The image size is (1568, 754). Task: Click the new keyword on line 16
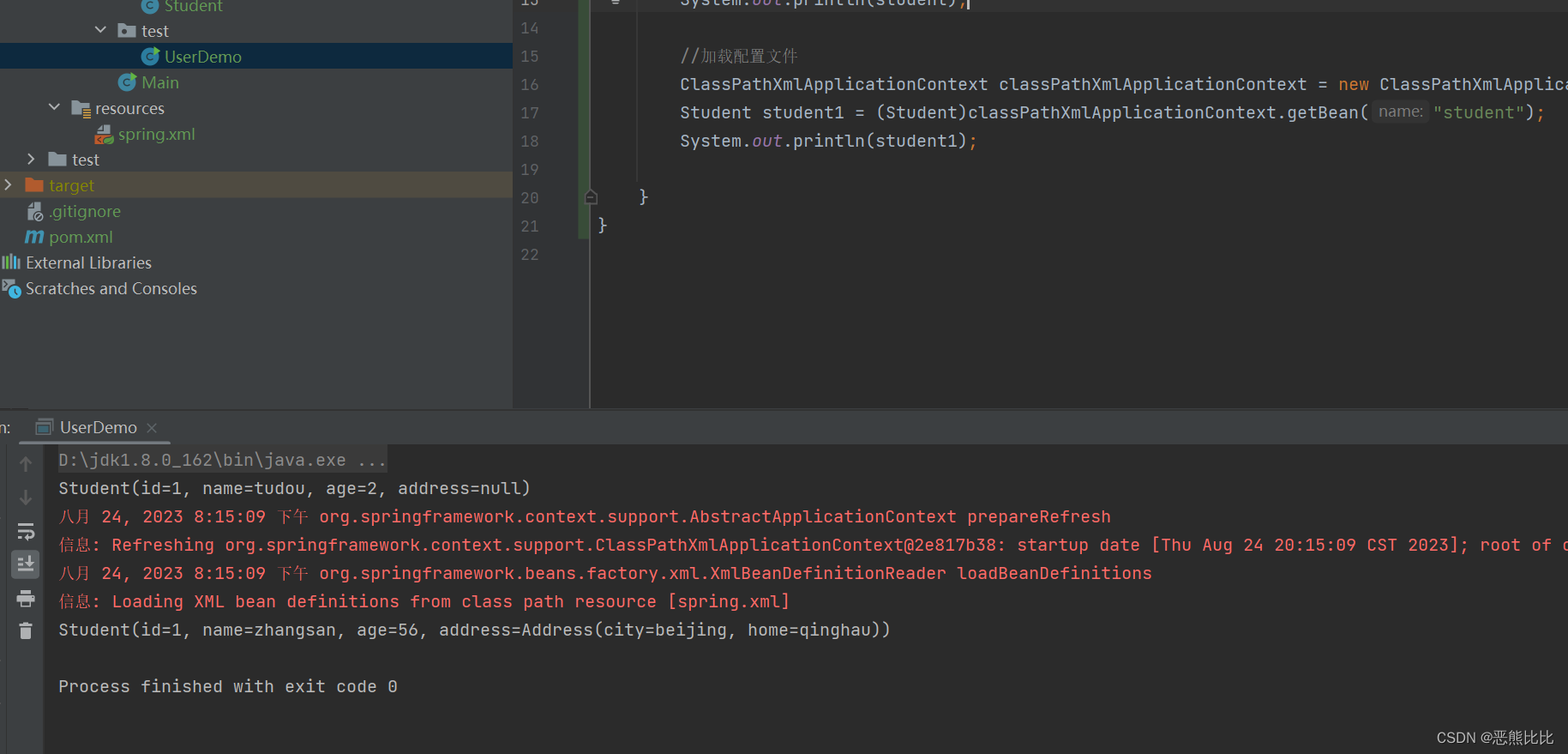pos(1354,84)
